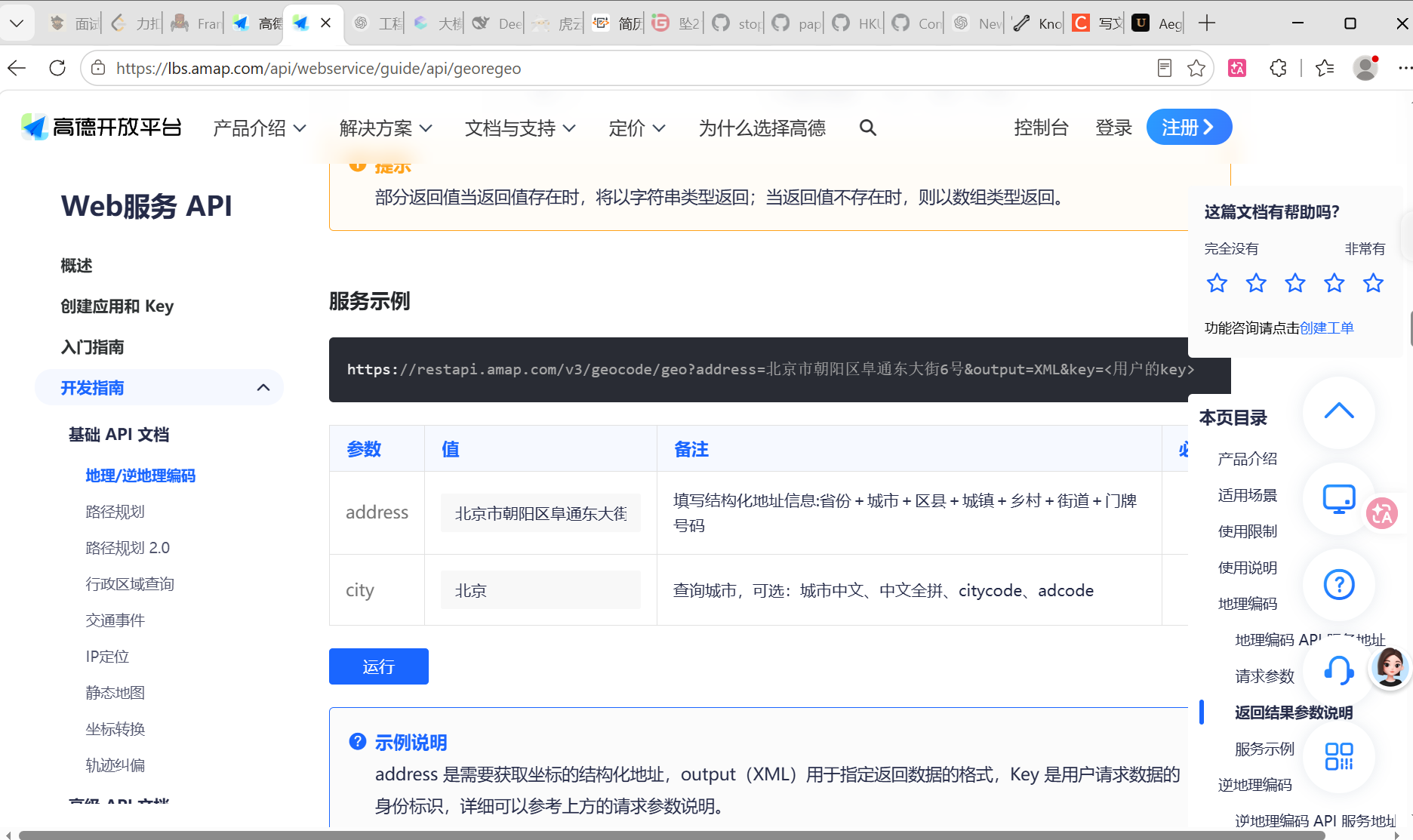Open 为什么选择高德 page

point(762,128)
